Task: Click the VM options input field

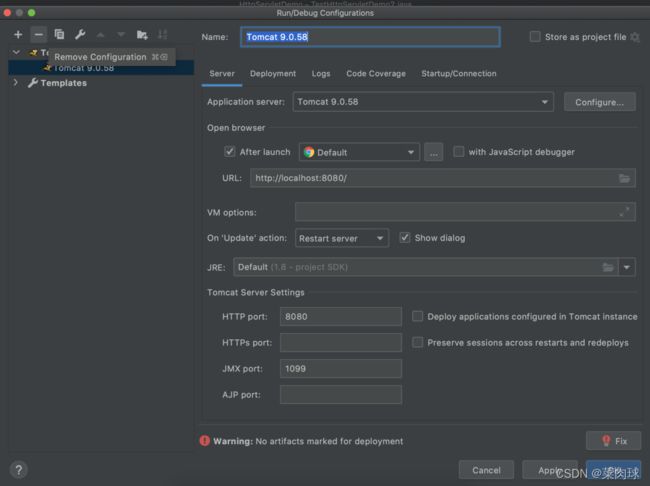Action: pos(465,212)
